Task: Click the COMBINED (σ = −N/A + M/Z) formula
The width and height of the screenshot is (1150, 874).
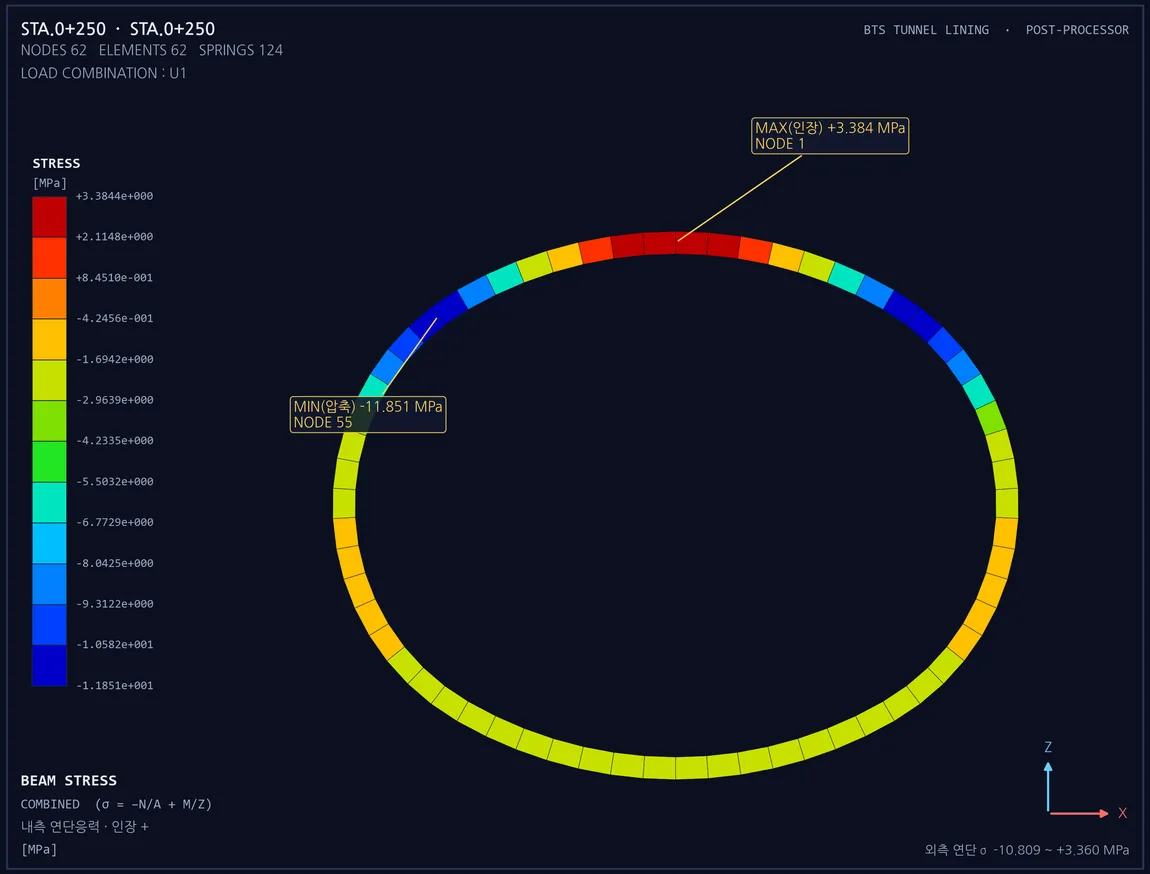Action: [116, 804]
